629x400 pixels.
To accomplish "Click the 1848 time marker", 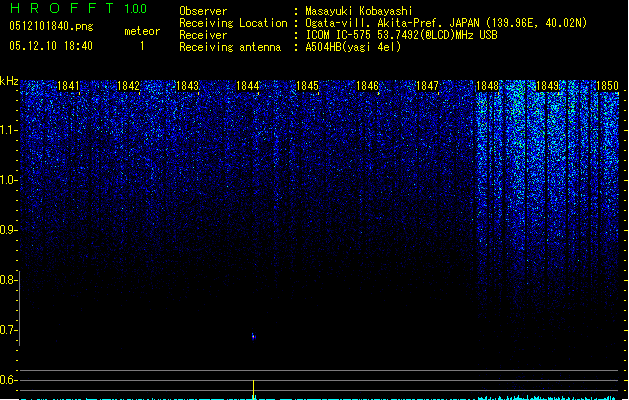I will [487, 86].
